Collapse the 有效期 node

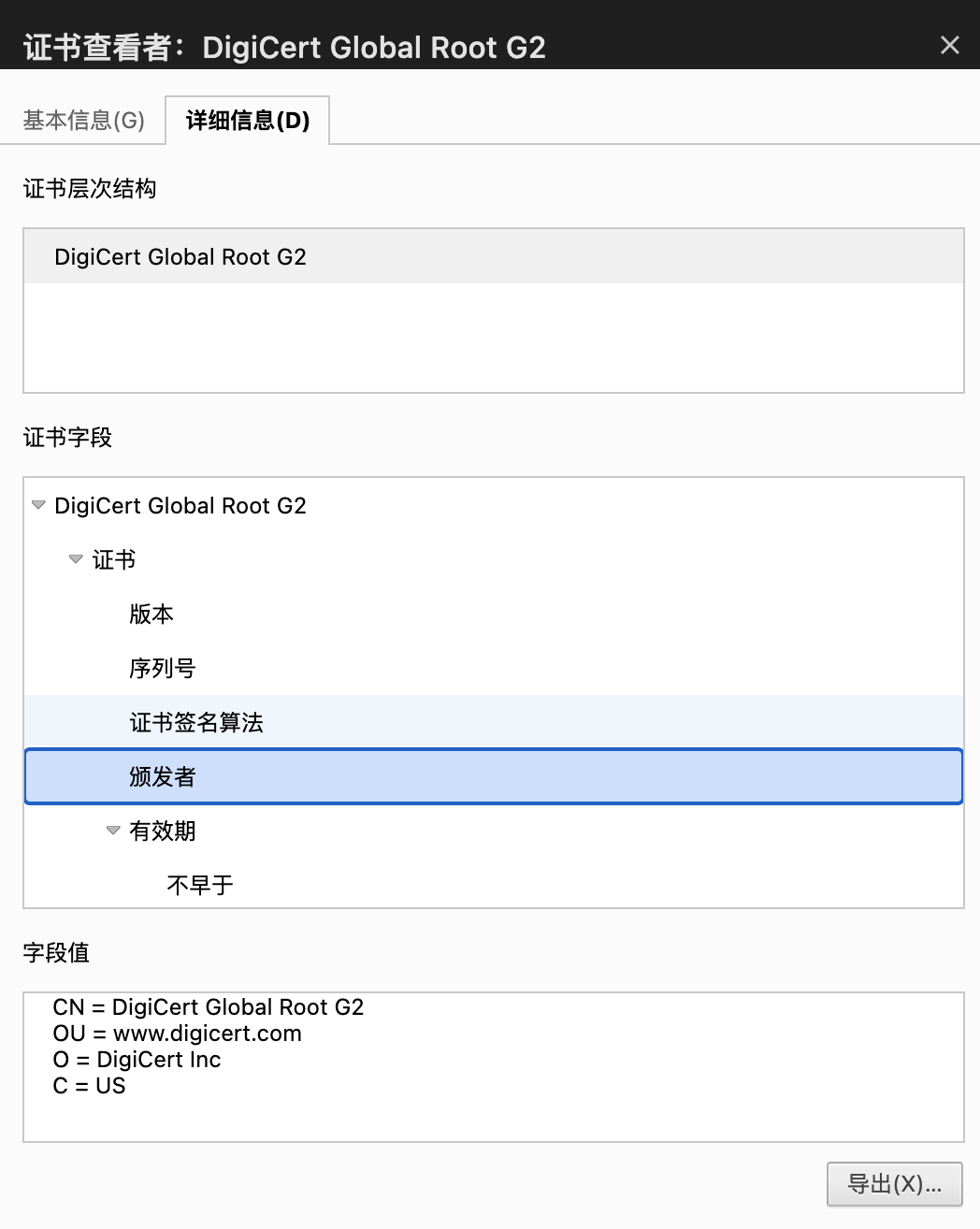click(113, 831)
